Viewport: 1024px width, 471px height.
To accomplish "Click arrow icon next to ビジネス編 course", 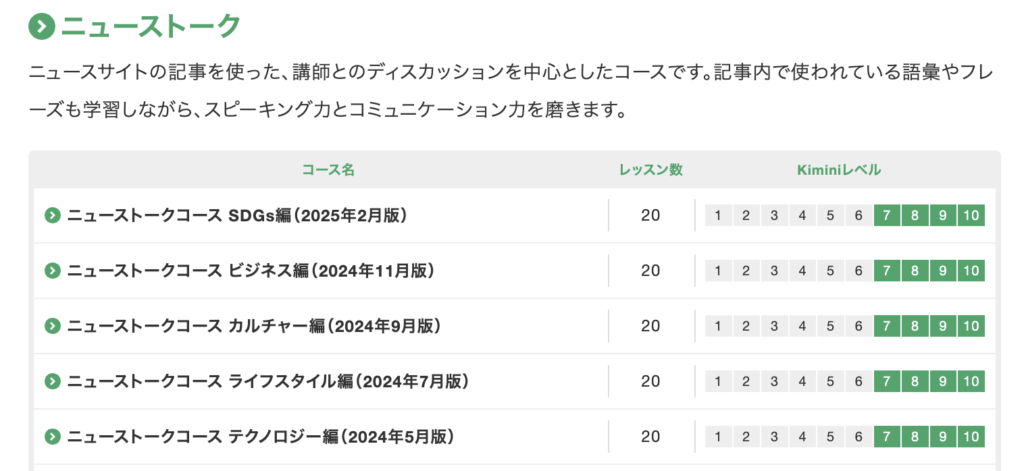I will (x=53, y=271).
